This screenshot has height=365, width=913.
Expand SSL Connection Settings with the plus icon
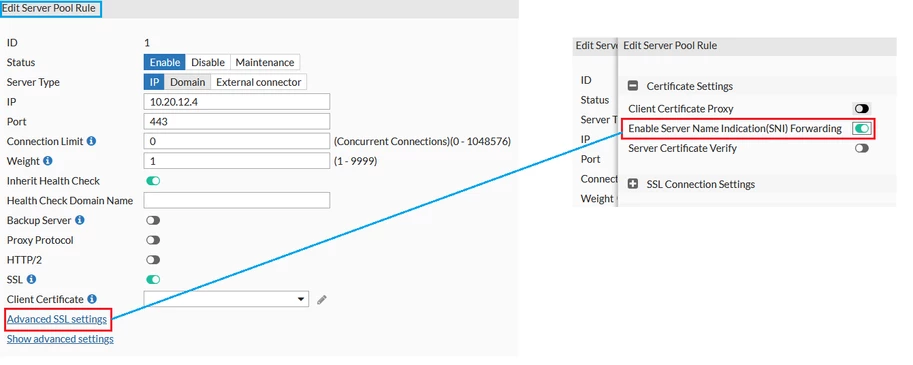[633, 184]
